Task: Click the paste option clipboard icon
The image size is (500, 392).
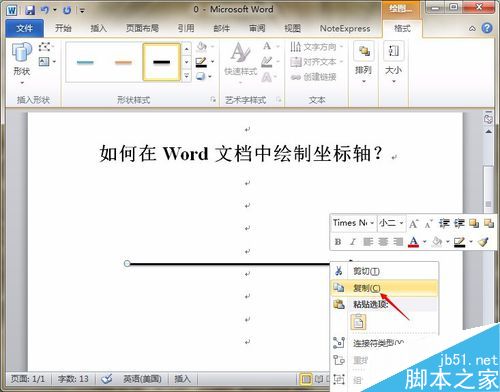Action: 358,322
